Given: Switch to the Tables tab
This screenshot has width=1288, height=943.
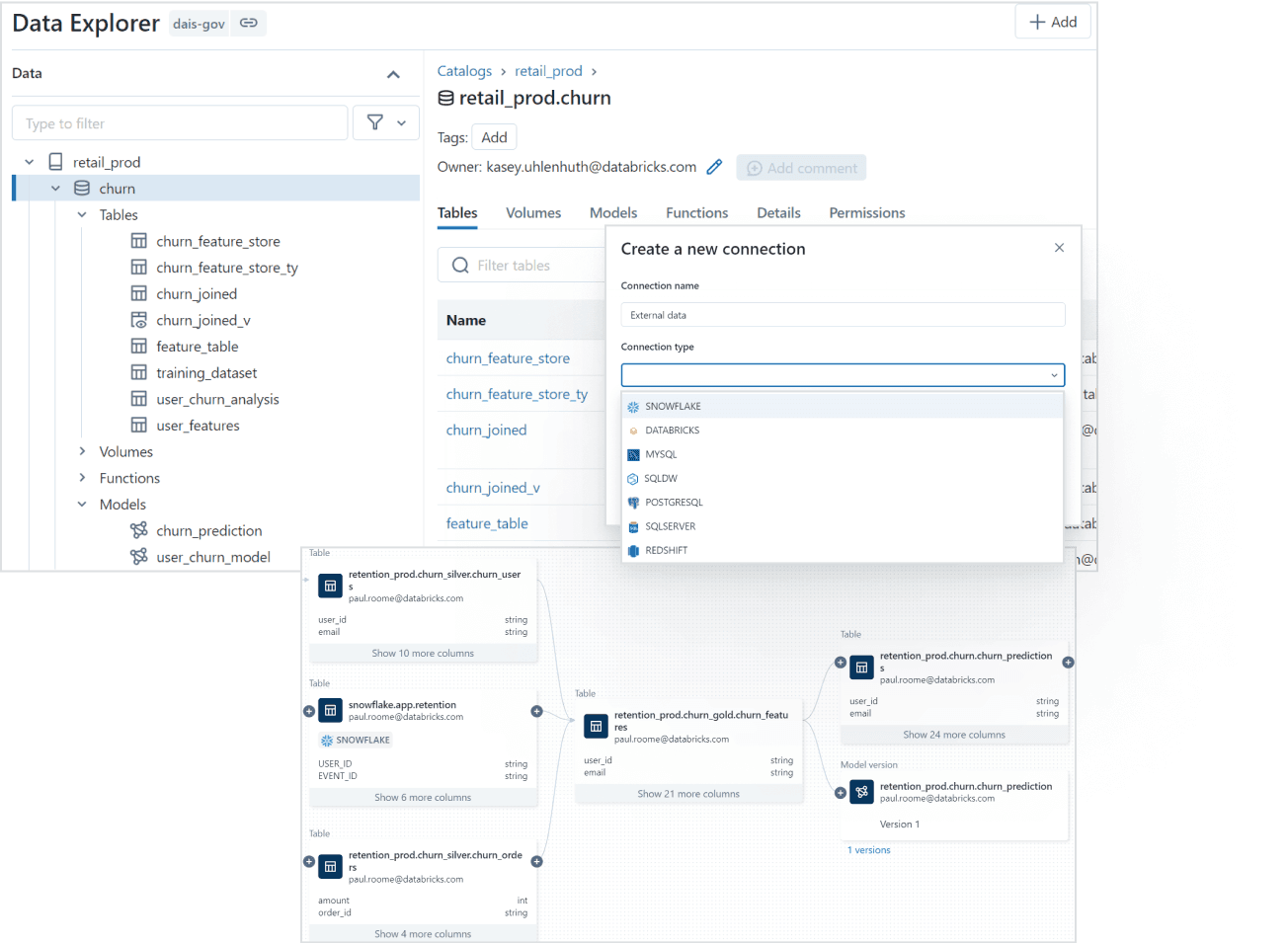Looking at the screenshot, I should coord(457,213).
